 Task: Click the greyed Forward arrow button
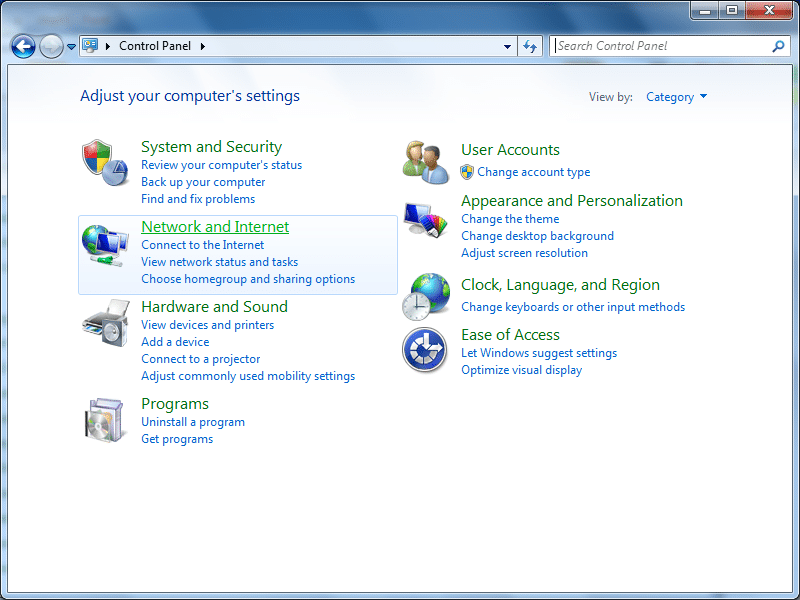pyautogui.click(x=51, y=46)
